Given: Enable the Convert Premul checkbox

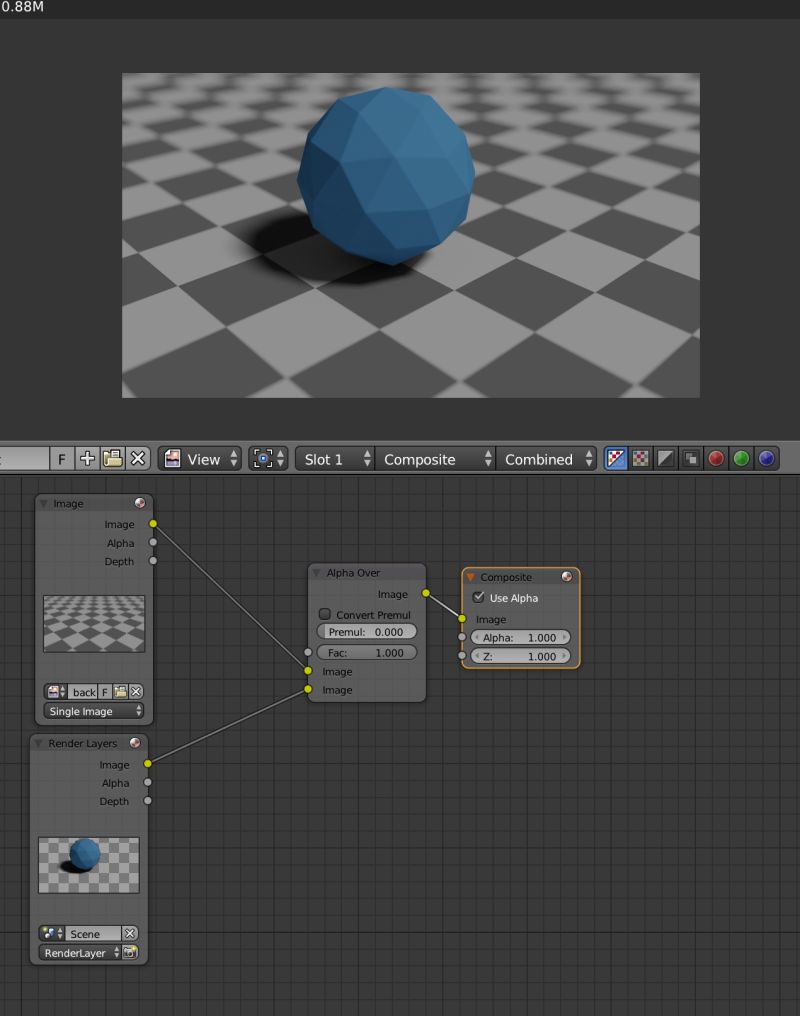Looking at the screenshot, I should [325, 614].
